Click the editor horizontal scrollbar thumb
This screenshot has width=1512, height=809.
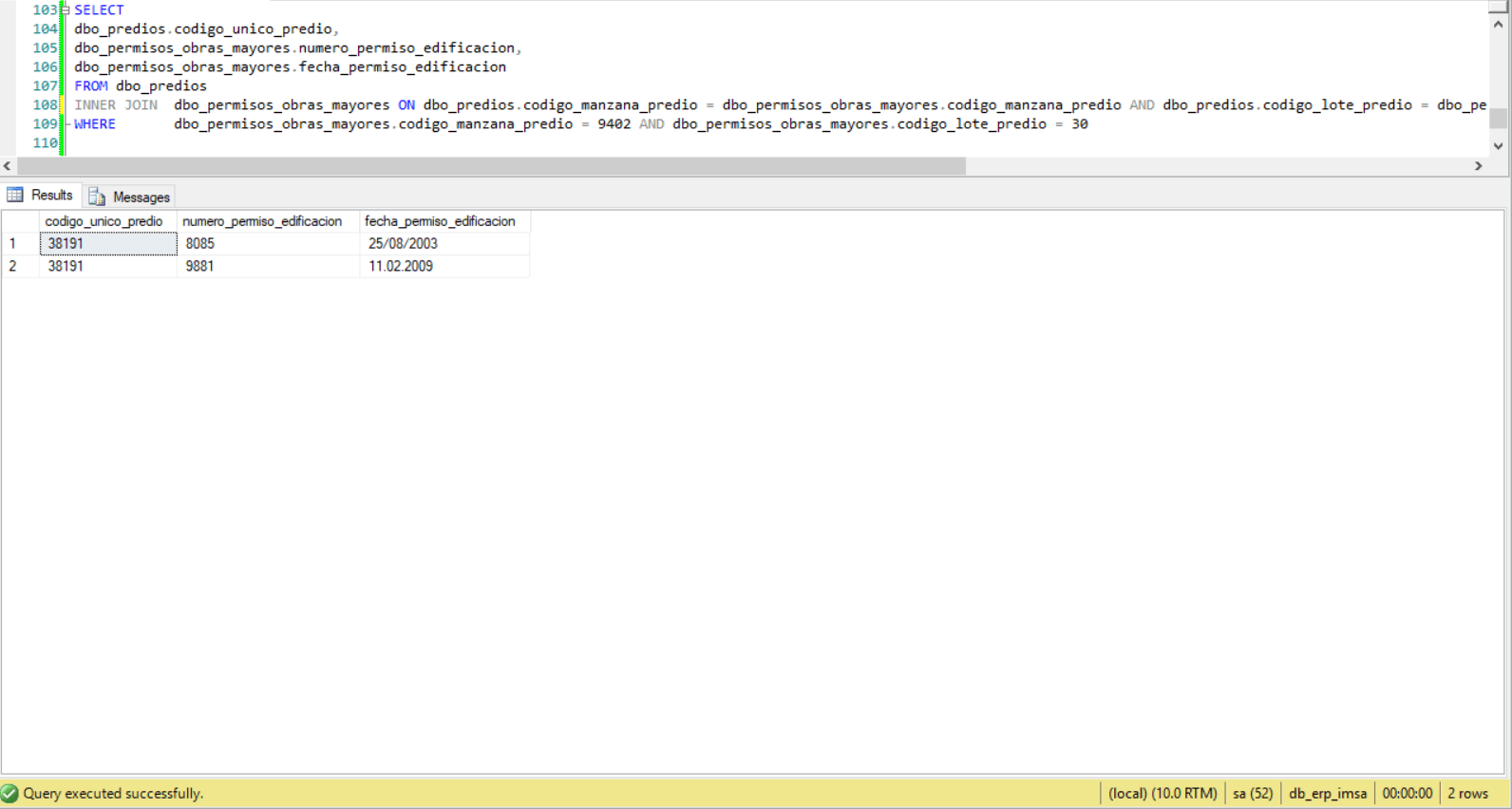(x=492, y=165)
